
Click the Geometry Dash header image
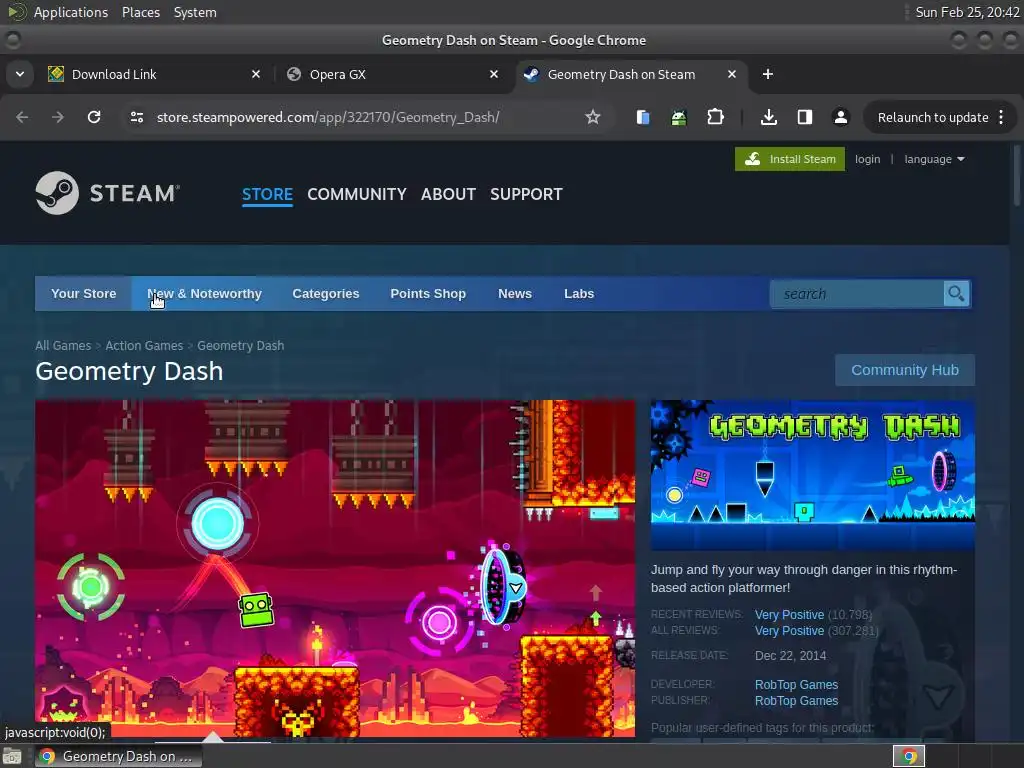pos(812,475)
